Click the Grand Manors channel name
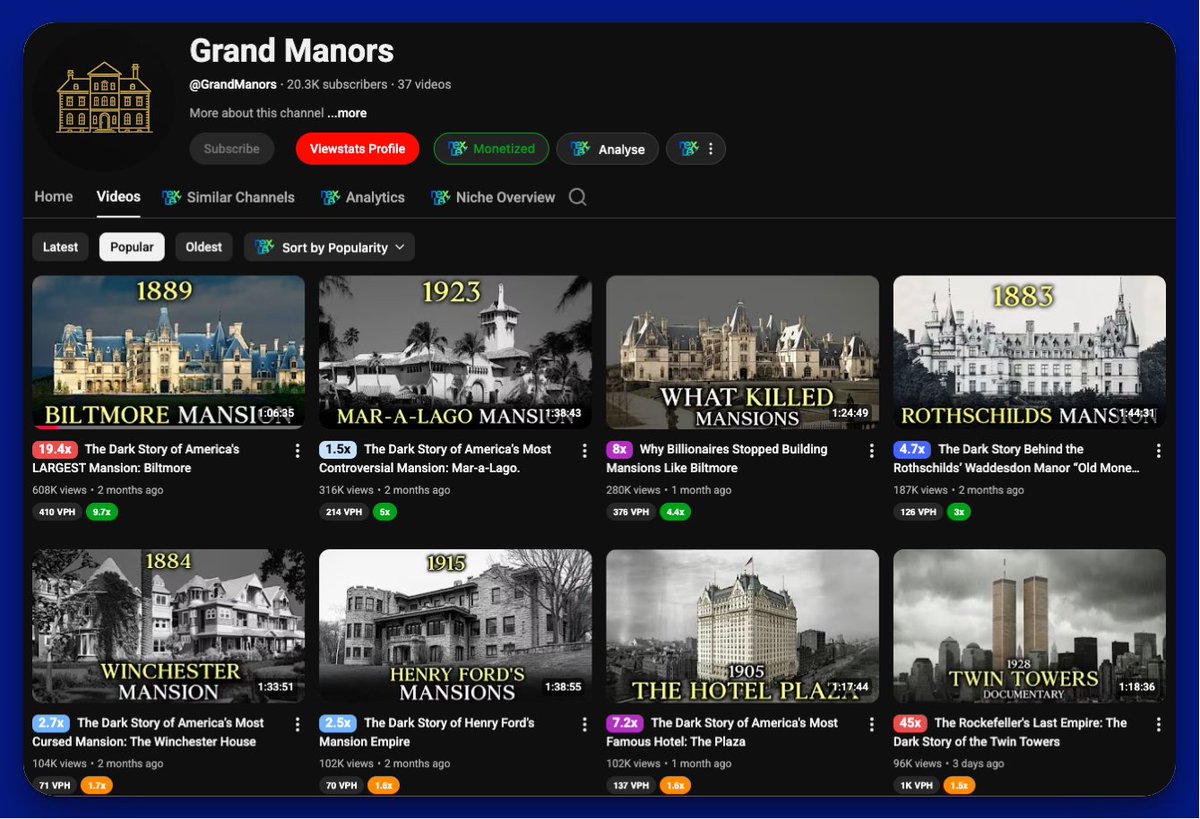Viewport: 1200px width, 819px height. [292, 51]
